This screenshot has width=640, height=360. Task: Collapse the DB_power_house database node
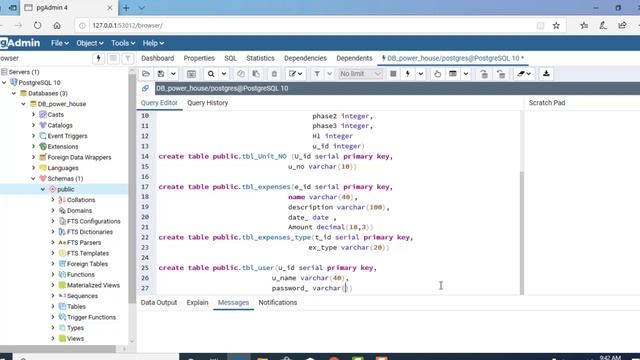pos(23,104)
